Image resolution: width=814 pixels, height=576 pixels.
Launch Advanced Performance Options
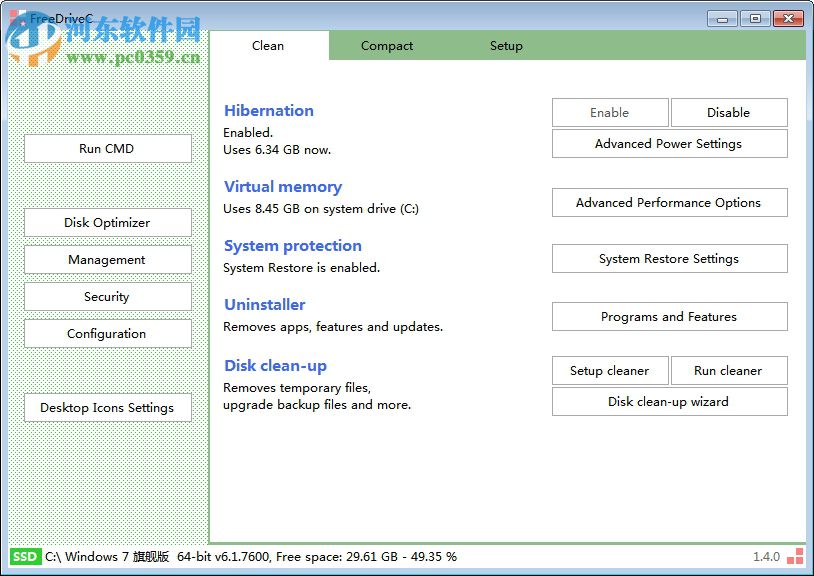click(669, 203)
